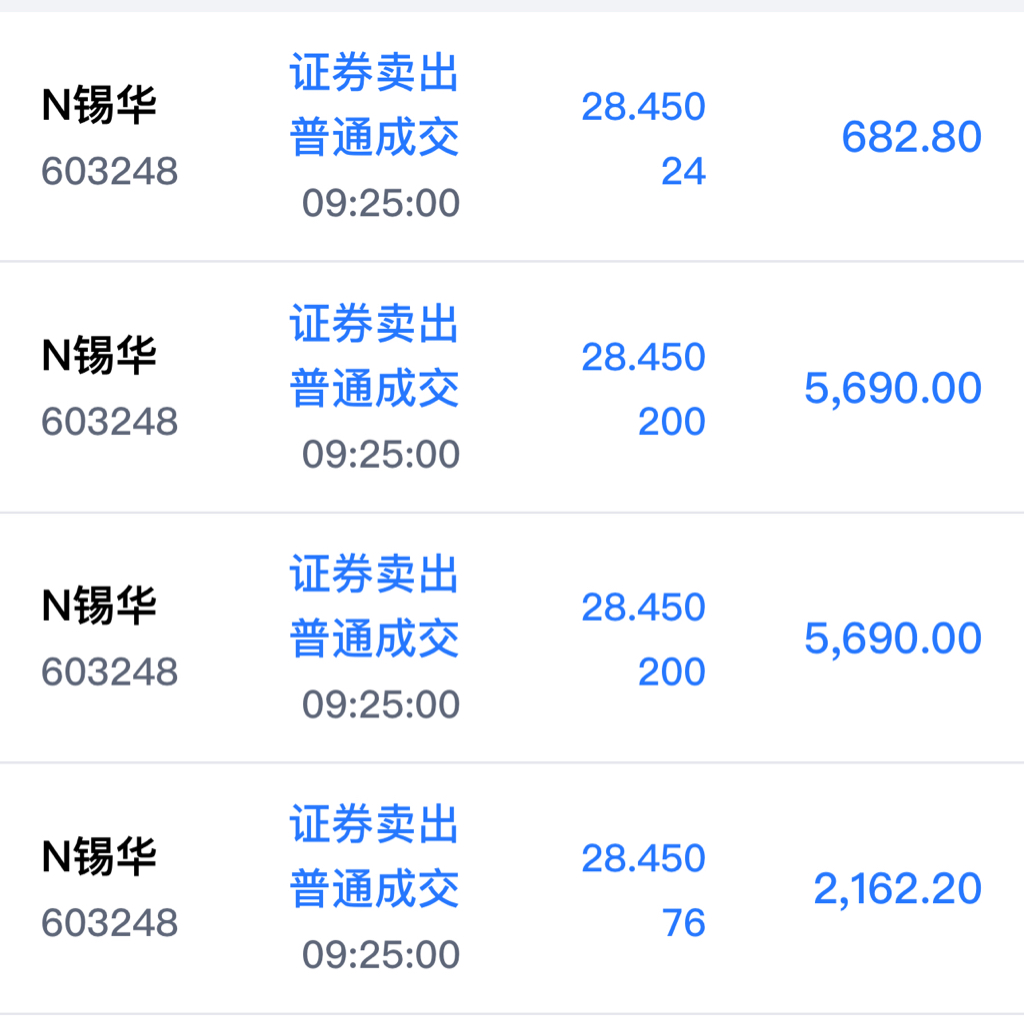Click N锡华 stock name in third row
Image resolution: width=1024 pixels, height=1024 pixels.
(x=99, y=606)
